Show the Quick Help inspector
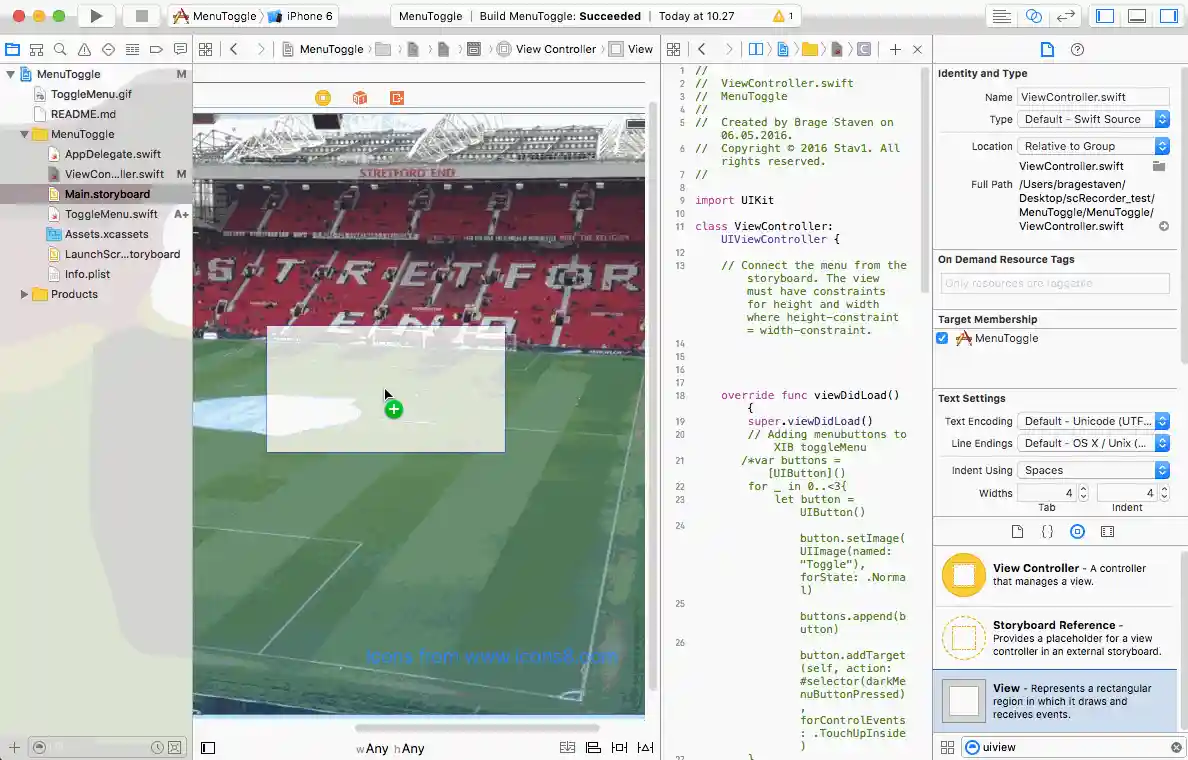 coord(1077,49)
